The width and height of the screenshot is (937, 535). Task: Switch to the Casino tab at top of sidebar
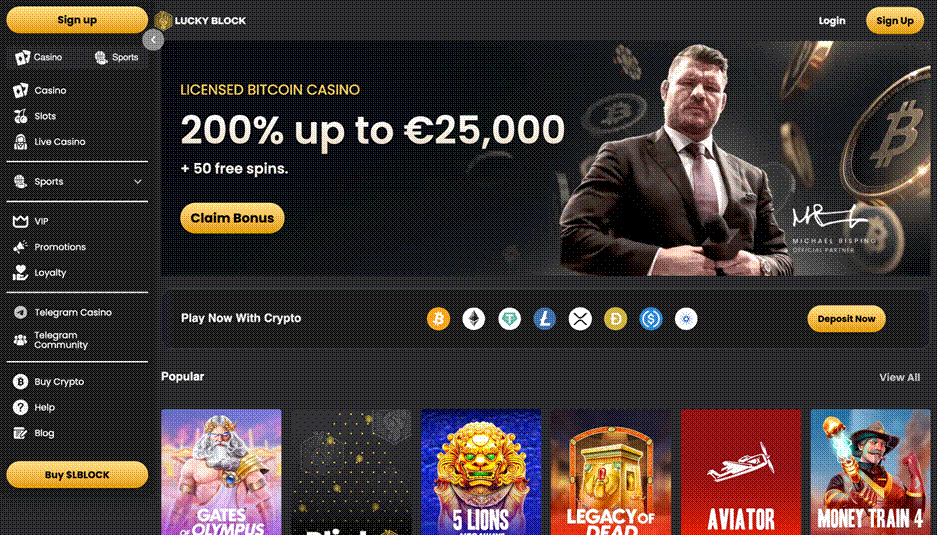tap(39, 57)
